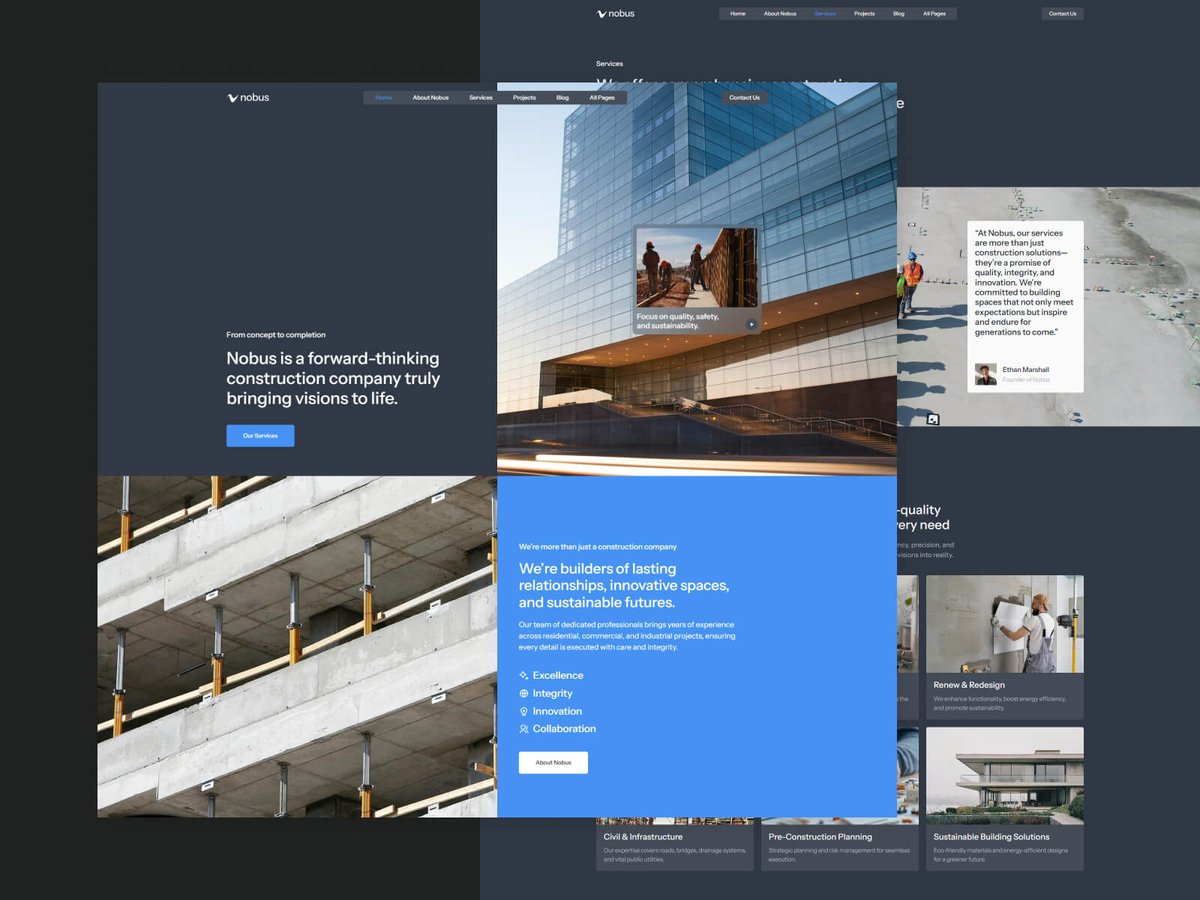The height and width of the screenshot is (900, 1200).
Task: Click the 'Founder of Nobus' caption
Action: point(1026,380)
